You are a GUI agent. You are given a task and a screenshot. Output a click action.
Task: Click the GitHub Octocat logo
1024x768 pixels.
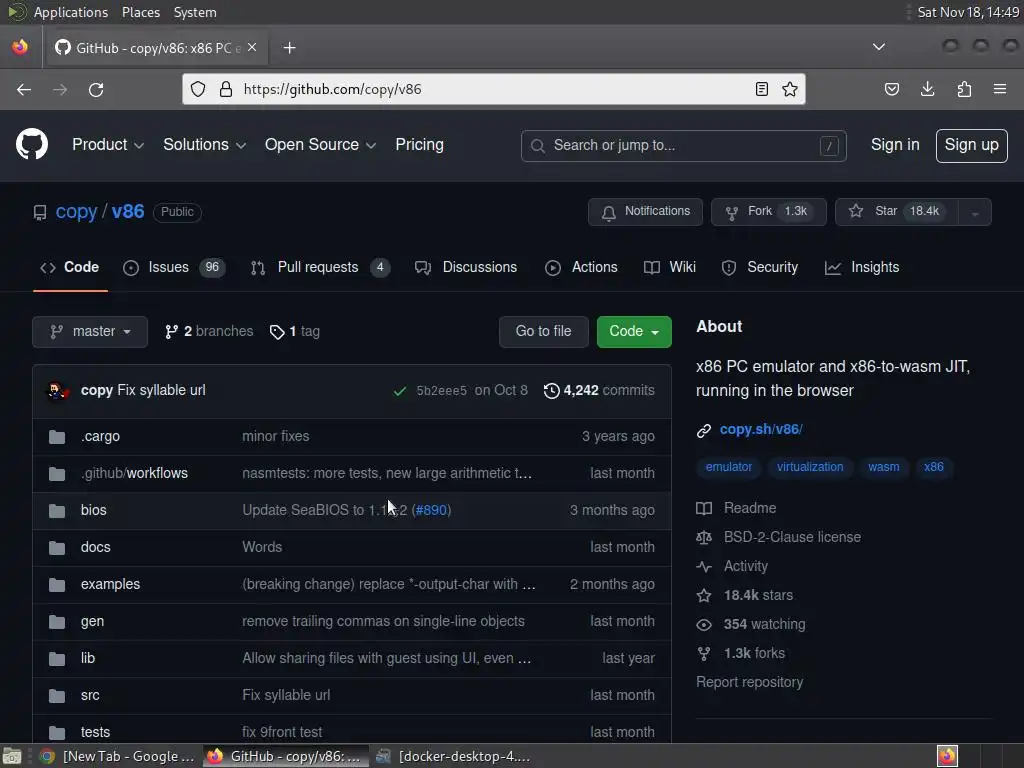pyautogui.click(x=31, y=144)
